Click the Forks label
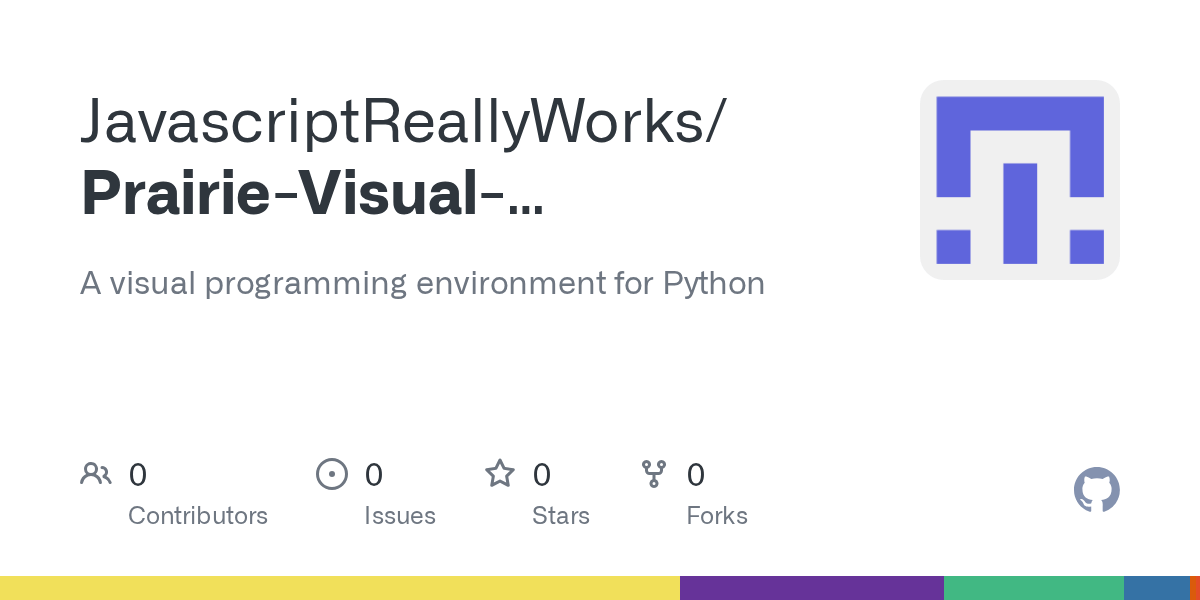Viewport: 1200px width, 600px height. coord(717,516)
